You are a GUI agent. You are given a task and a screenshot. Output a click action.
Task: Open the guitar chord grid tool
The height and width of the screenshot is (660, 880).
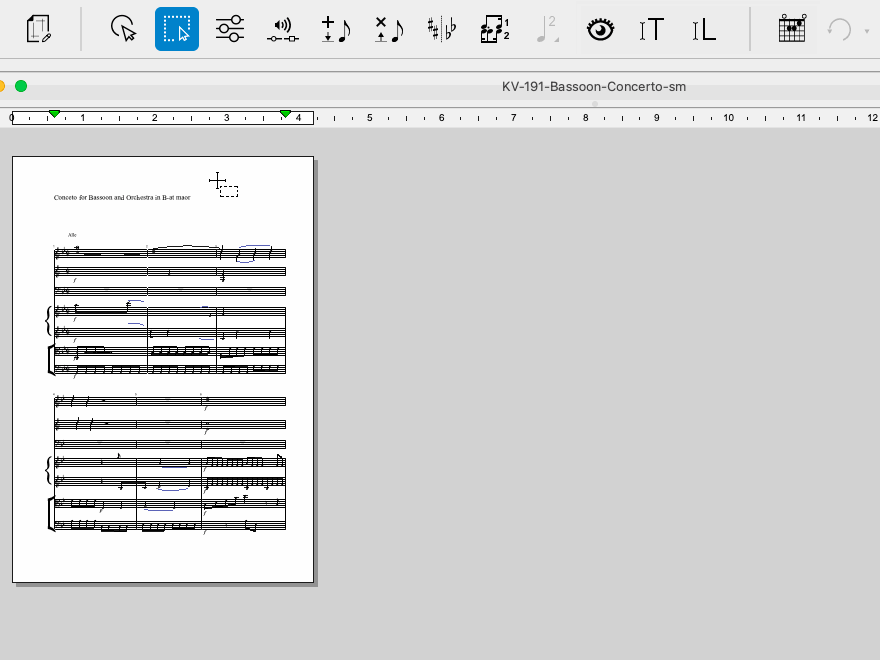point(792,29)
